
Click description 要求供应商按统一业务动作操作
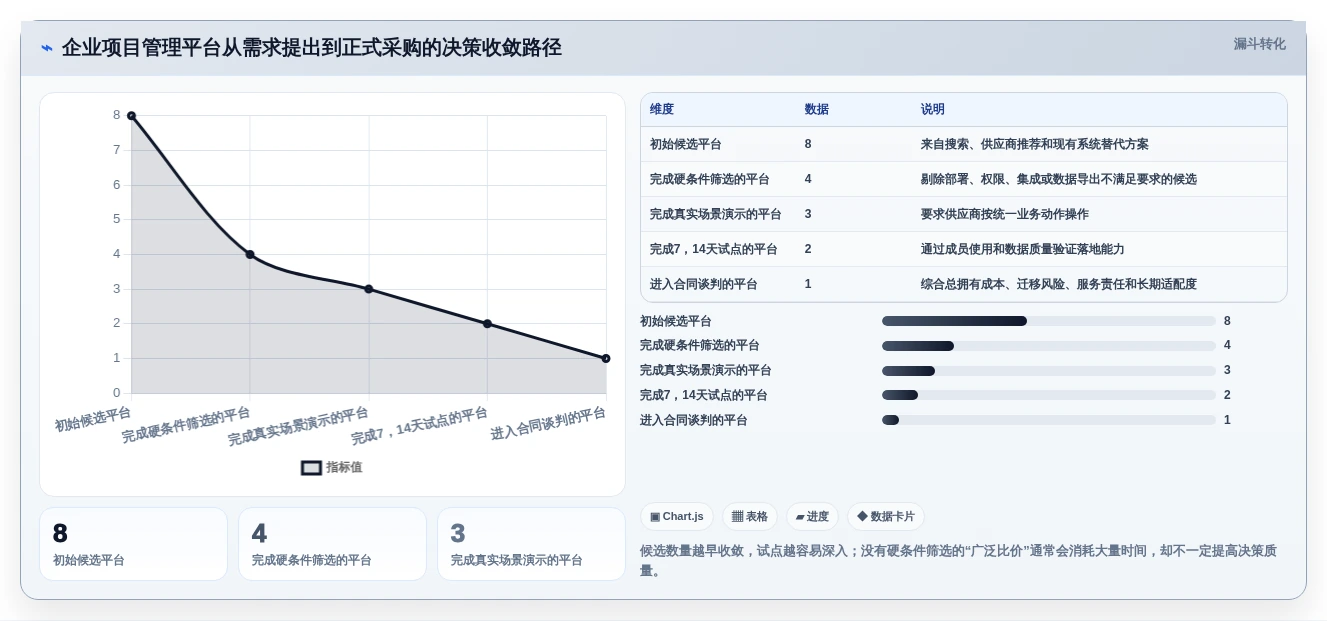1005,214
